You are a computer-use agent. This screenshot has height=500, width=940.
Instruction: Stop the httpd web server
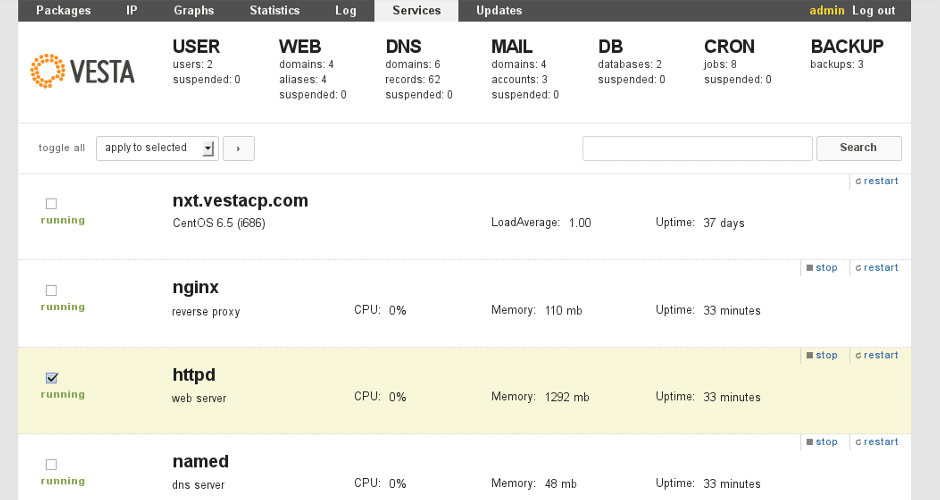pyautogui.click(x=822, y=356)
